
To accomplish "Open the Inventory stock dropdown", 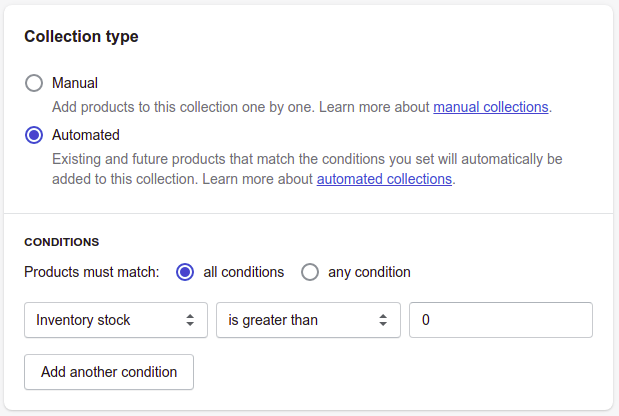I will [116, 320].
